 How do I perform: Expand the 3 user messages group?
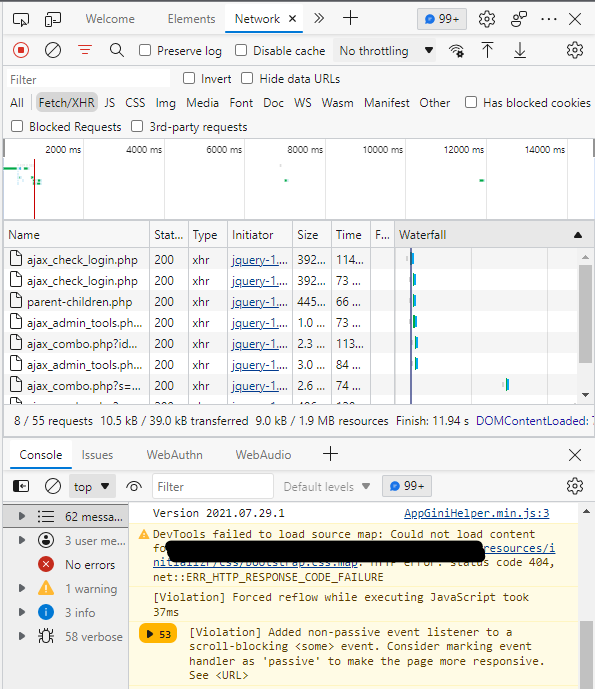tap(22, 540)
